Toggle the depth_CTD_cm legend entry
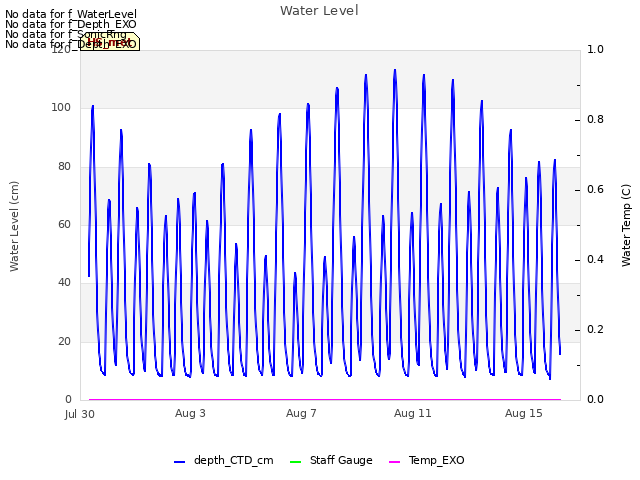Image resolution: width=640 pixels, height=480 pixels. [x=224, y=460]
